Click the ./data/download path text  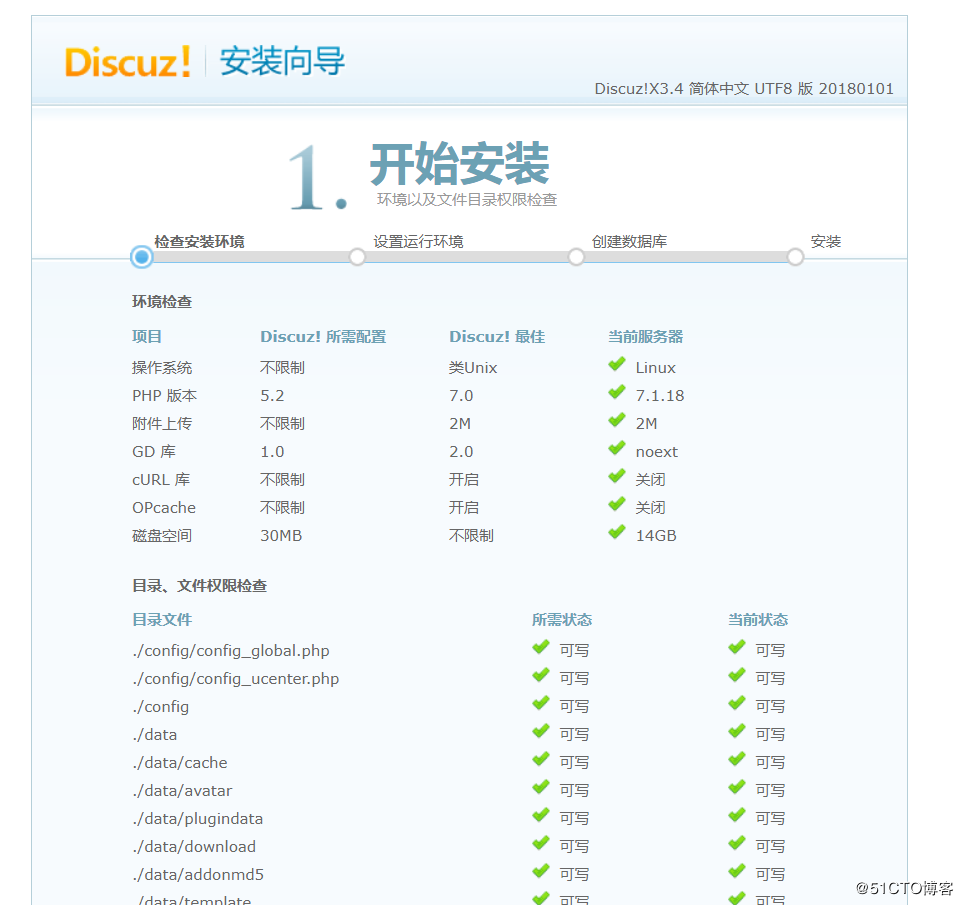[194, 847]
